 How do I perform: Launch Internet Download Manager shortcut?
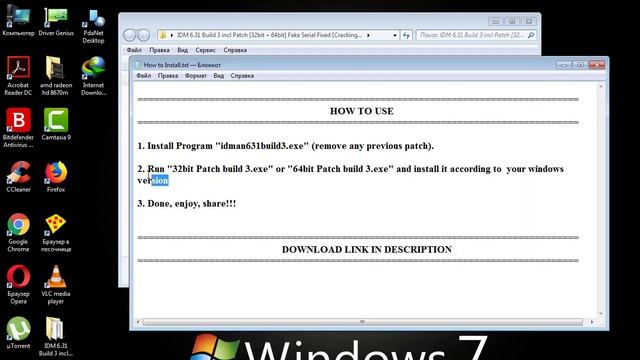[x=93, y=76]
